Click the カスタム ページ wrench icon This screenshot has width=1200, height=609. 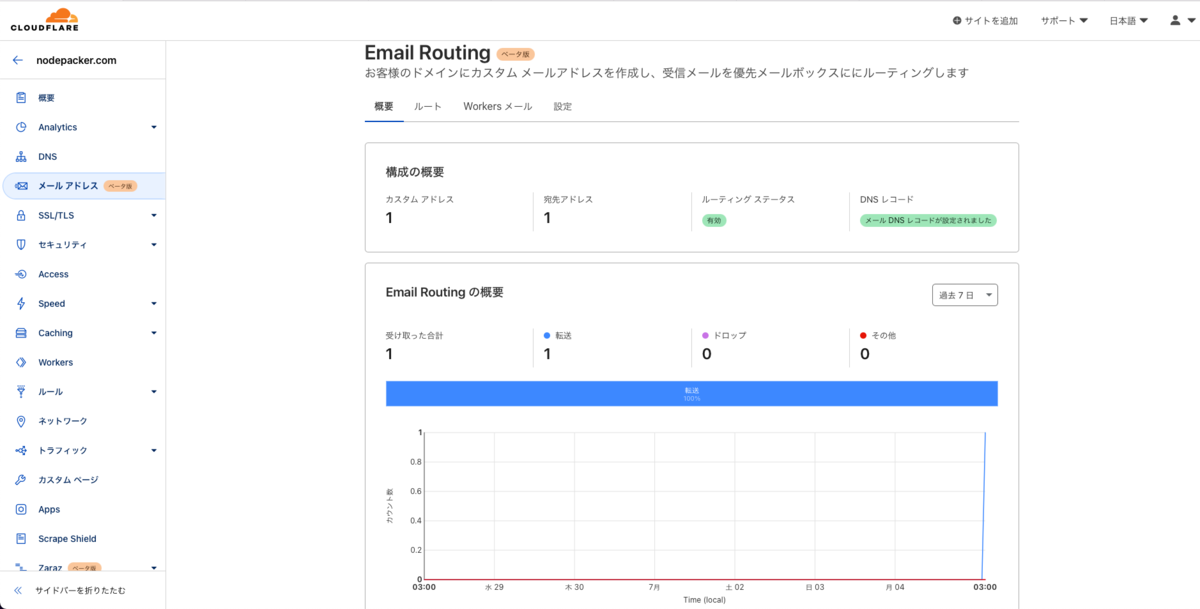[x=21, y=480]
